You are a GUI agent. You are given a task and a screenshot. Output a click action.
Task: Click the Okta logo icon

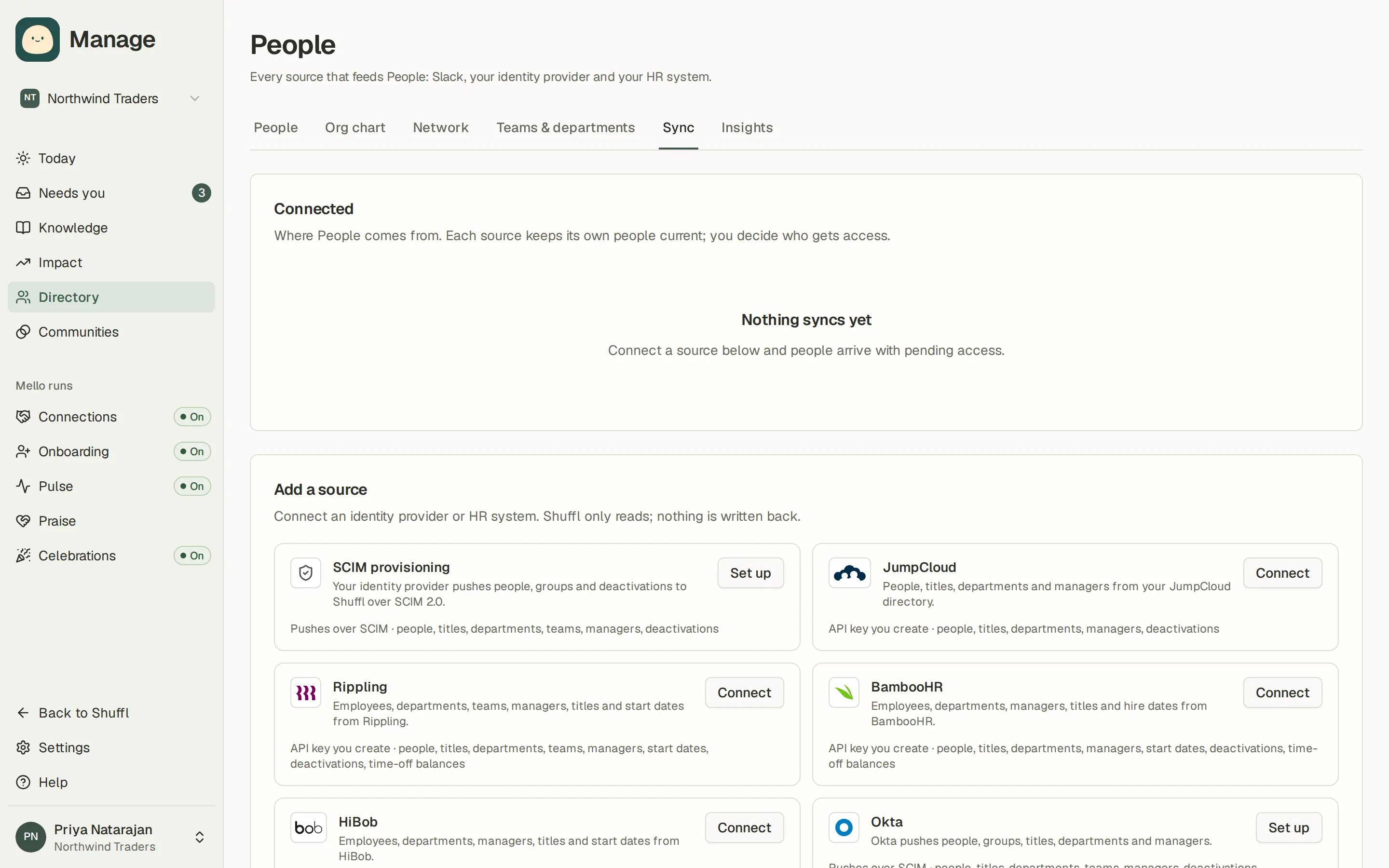(844, 828)
